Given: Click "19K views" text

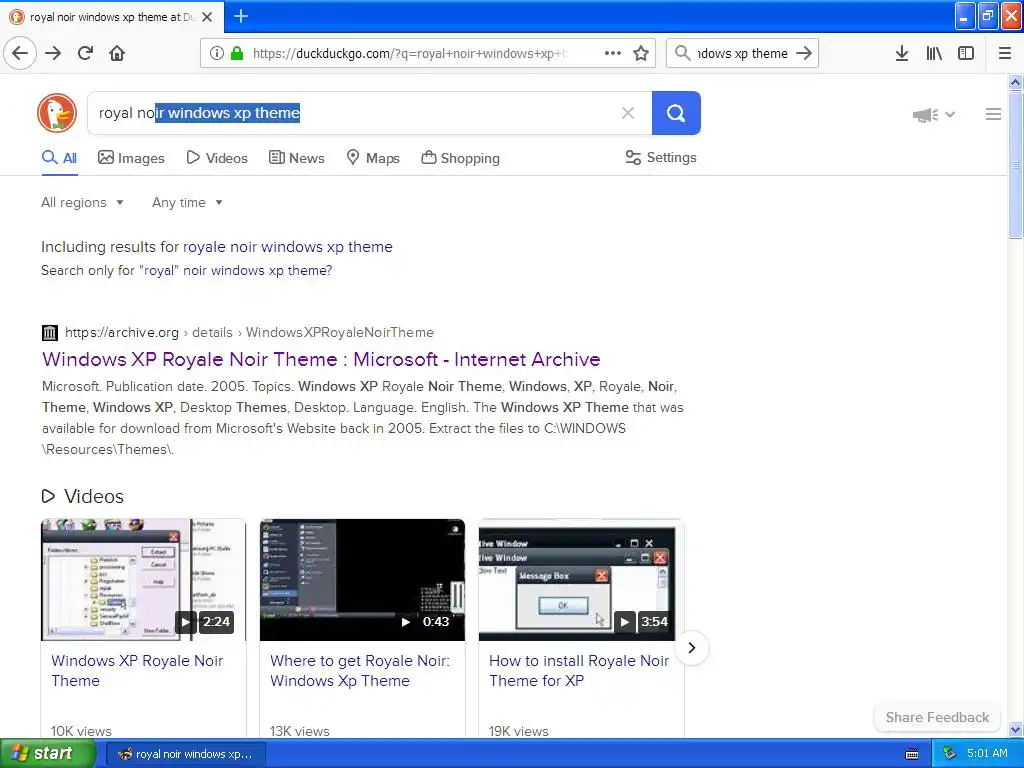Looking at the screenshot, I should 519,731.
